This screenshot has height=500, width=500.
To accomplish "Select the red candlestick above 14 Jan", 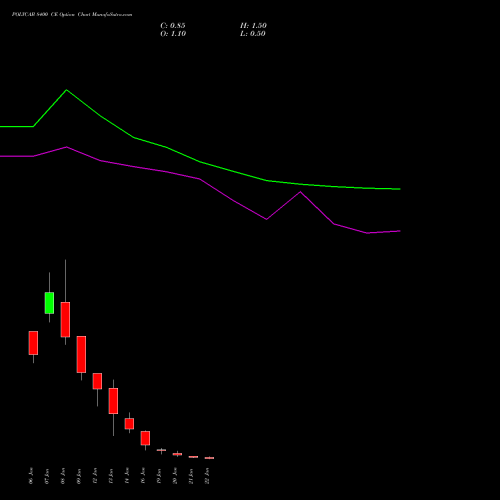I will pos(129,424).
